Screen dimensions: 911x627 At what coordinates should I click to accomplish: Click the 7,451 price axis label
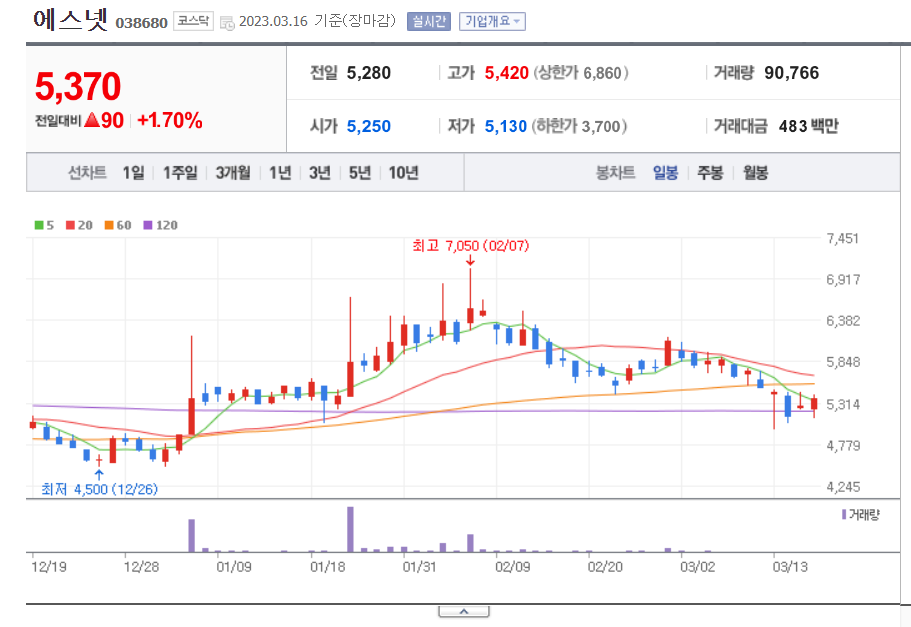coord(842,238)
